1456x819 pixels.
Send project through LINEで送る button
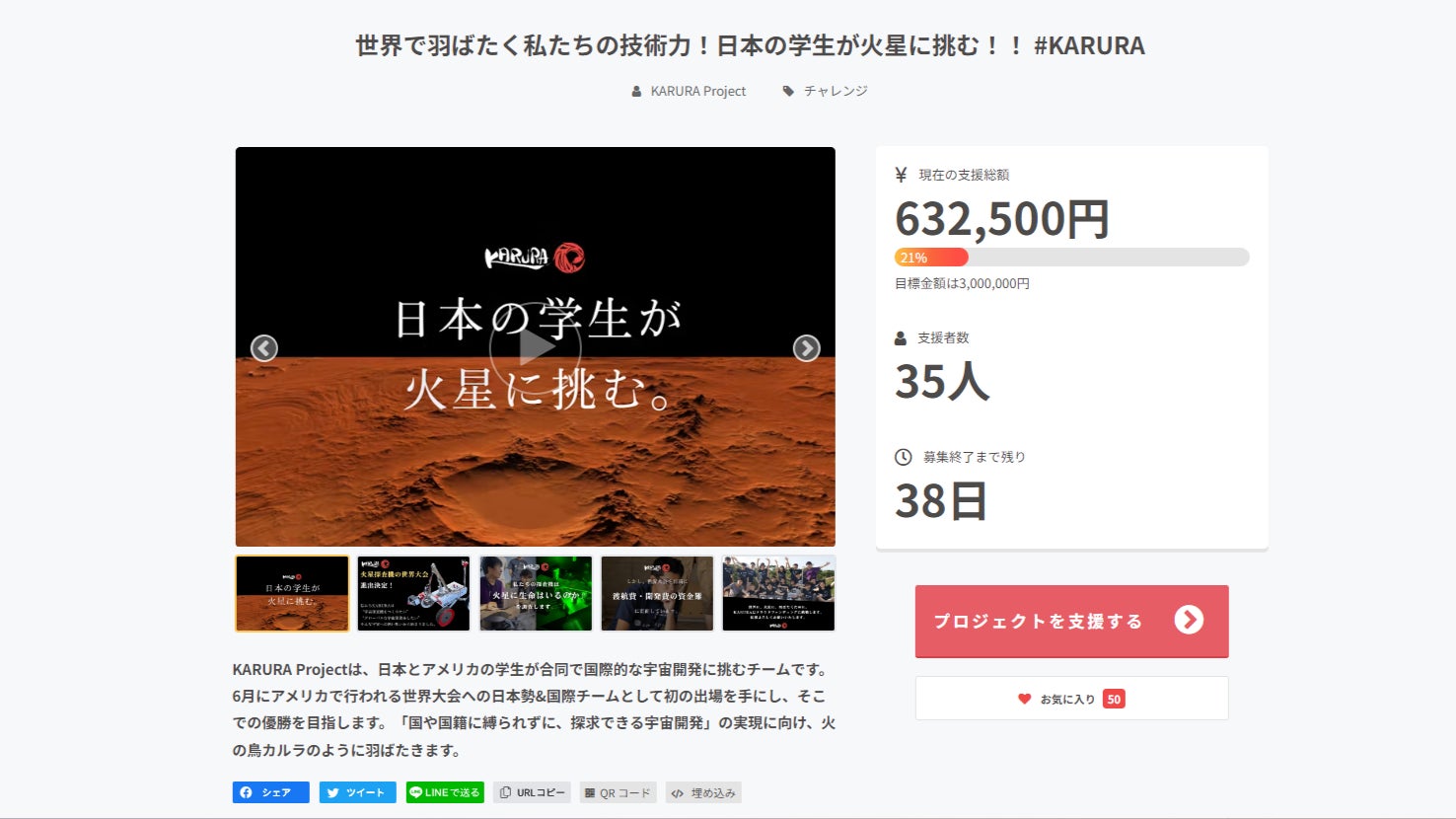(445, 792)
